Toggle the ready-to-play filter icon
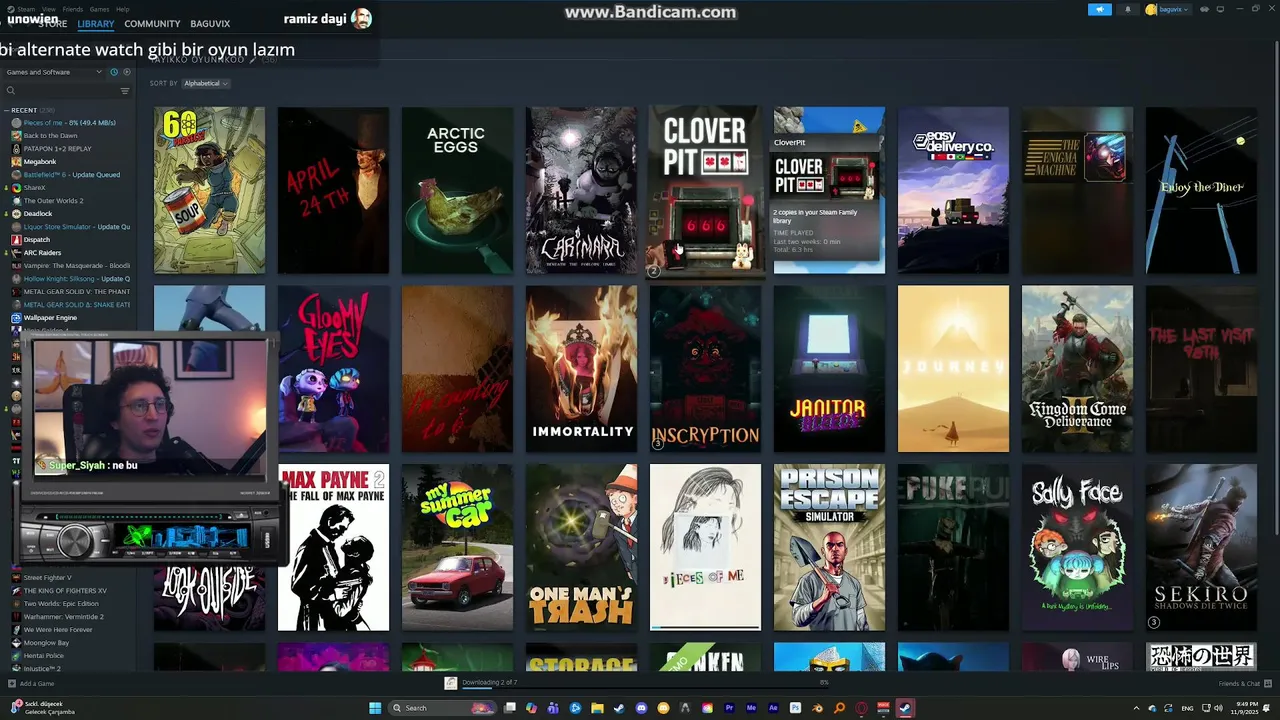This screenshot has height=720, width=1280. [125, 72]
